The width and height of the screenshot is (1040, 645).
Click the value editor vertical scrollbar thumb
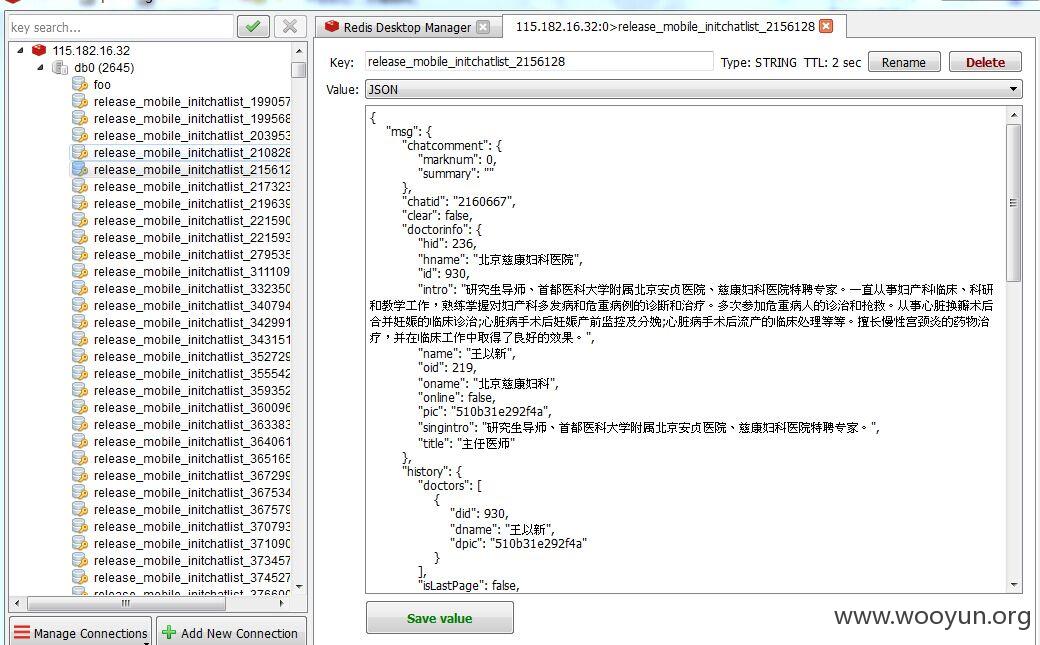pyautogui.click(x=1013, y=202)
